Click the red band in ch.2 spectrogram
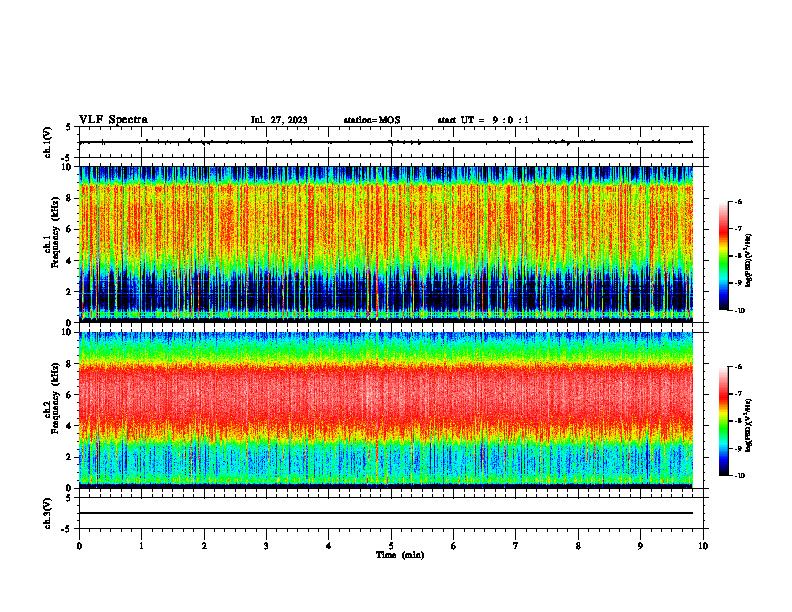Screen dimensions: 792x612 [x=386, y=396]
